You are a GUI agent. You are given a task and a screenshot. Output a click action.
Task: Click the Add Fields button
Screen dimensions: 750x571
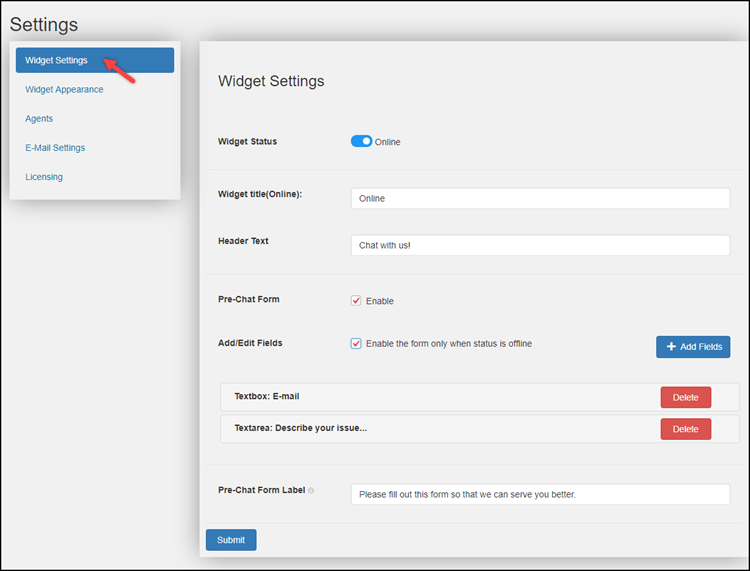click(693, 347)
